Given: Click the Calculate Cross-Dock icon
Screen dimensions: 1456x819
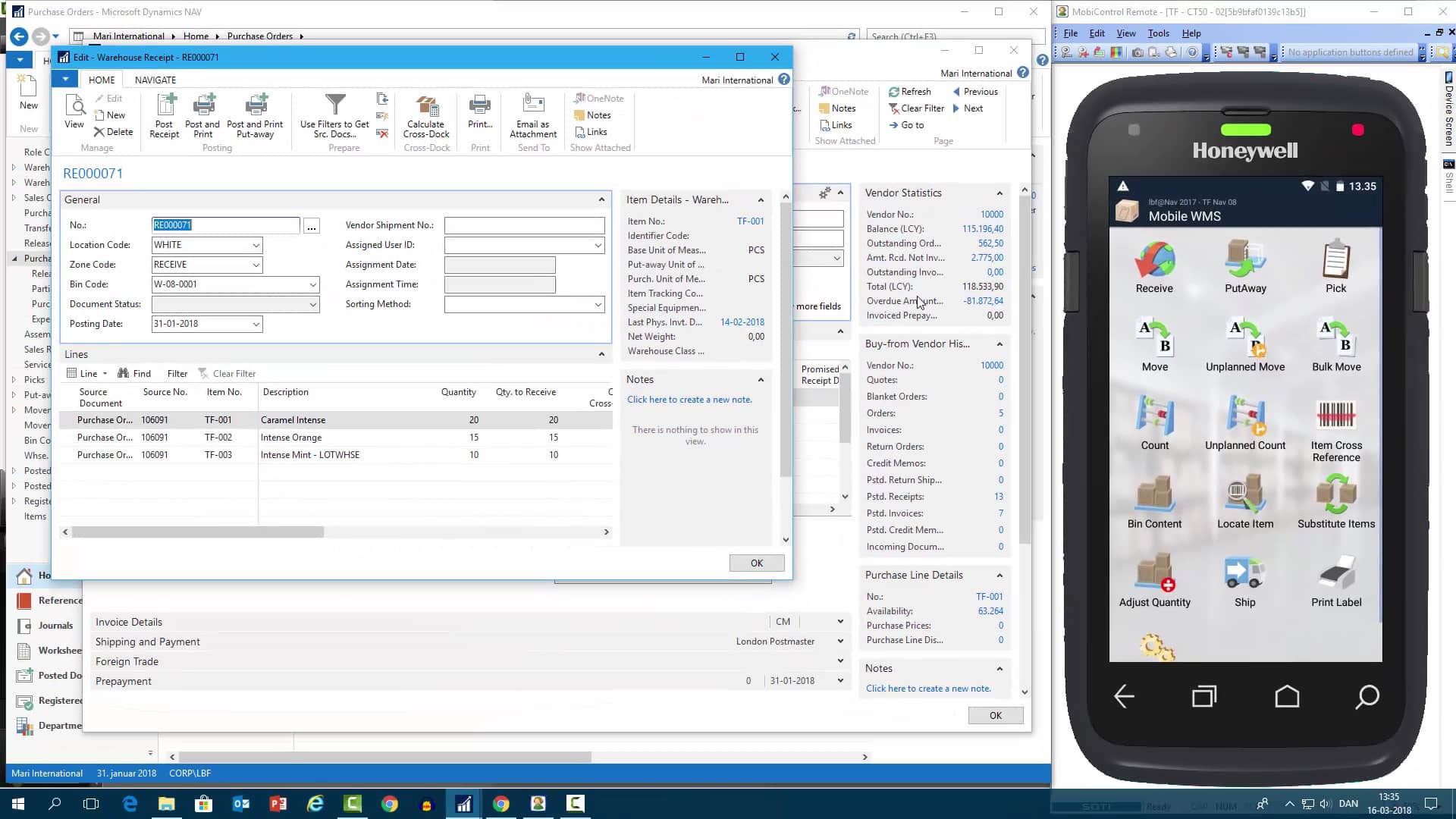Looking at the screenshot, I should (x=425, y=114).
